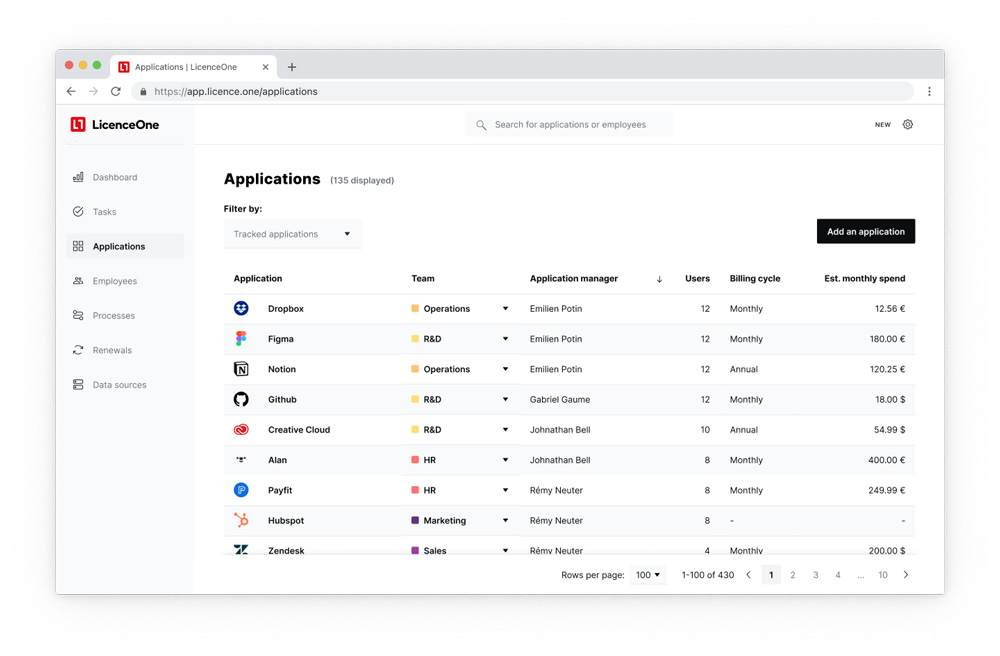Go to next page arrow

pyautogui.click(x=906, y=575)
